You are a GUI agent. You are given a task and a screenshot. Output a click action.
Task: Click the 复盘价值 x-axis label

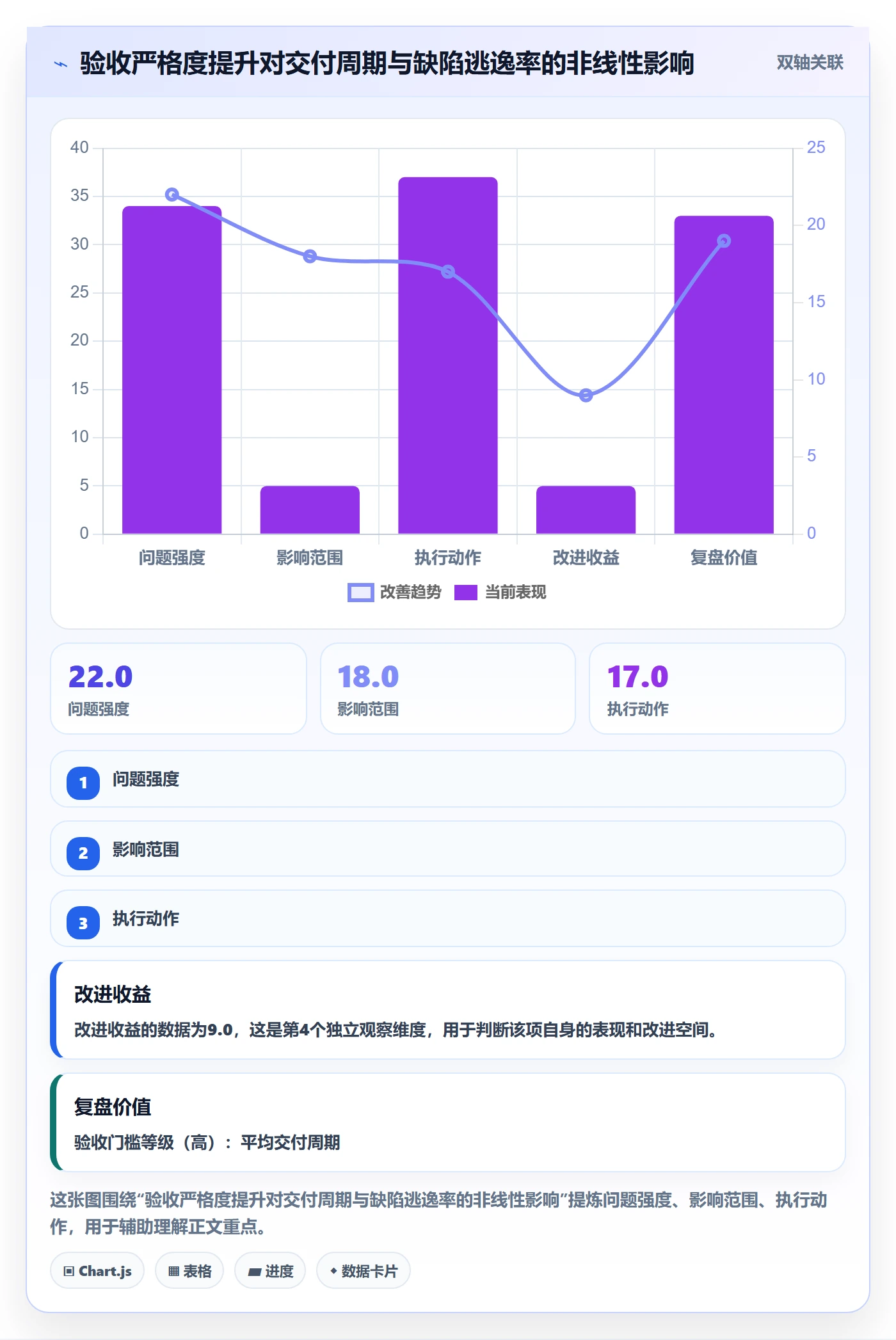tap(724, 558)
